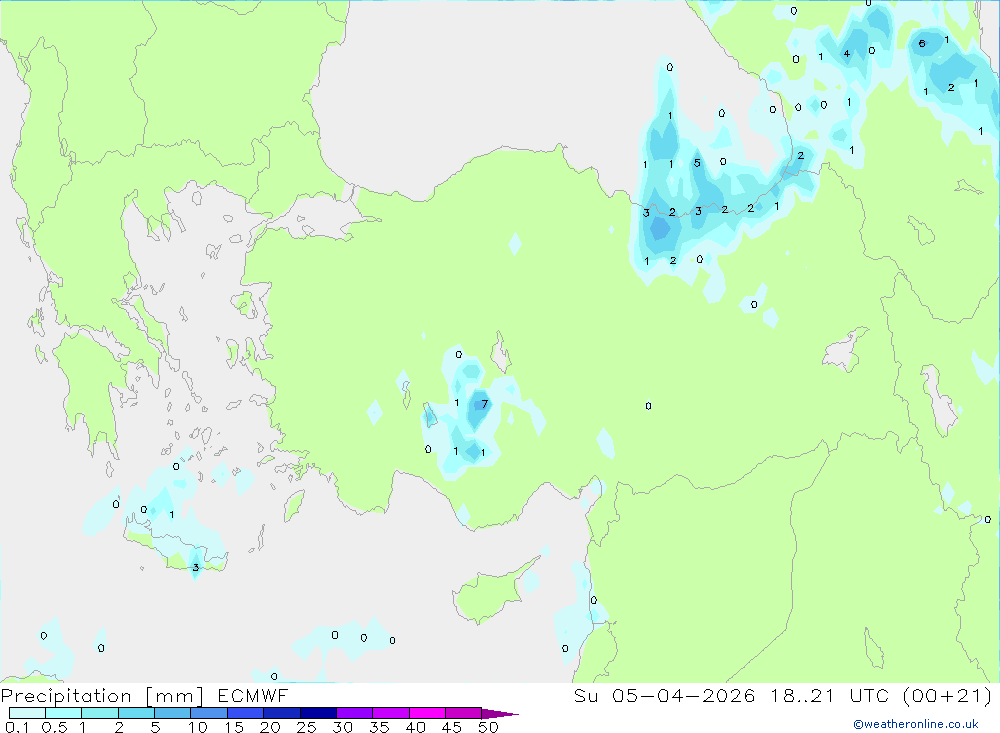Screen dimensions: 1000x733
Task: Click the '30' legend scale label
Action: point(342,727)
